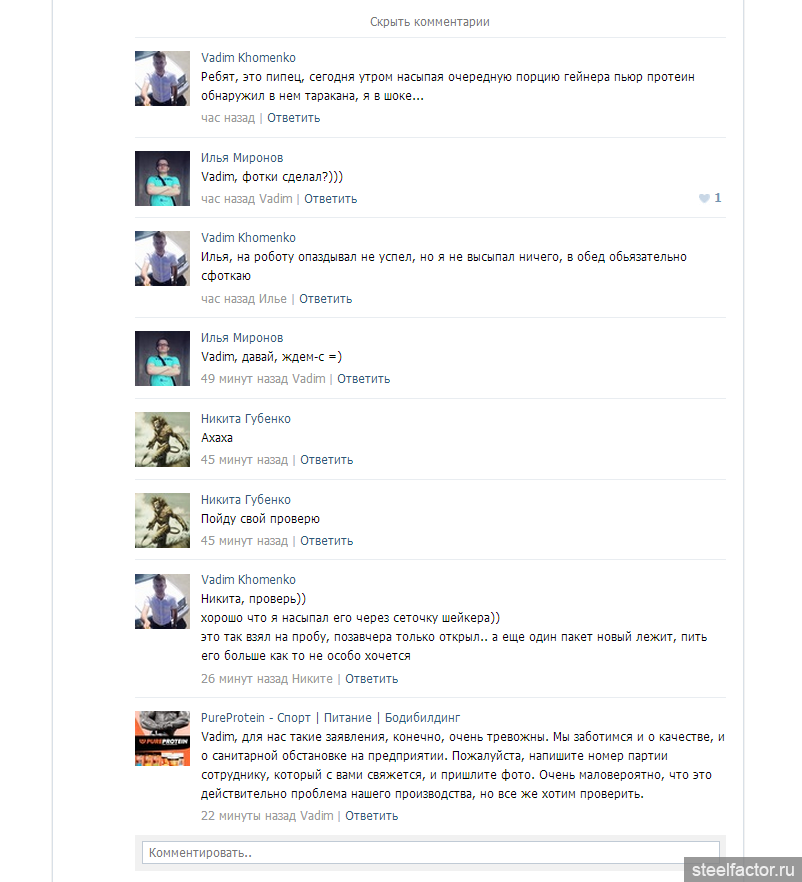Open Vadim Khomenko's avatar on first comment

point(163,78)
